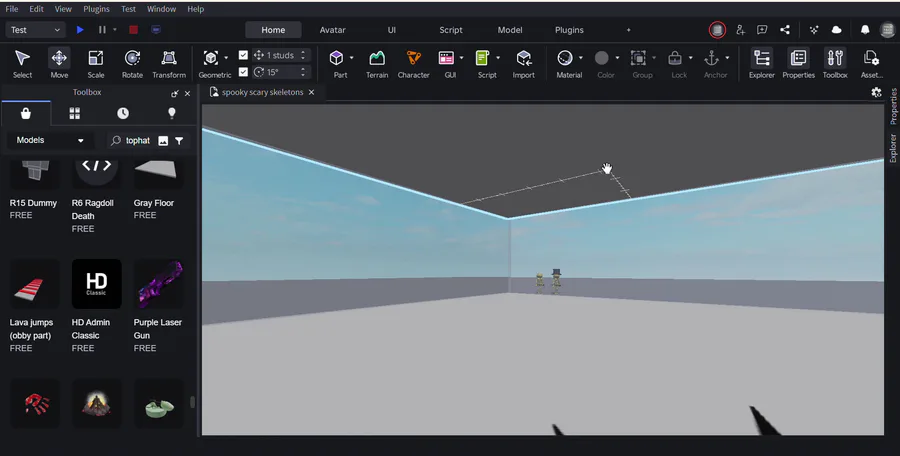The height and width of the screenshot is (456, 900).
Task: Expand the Material dropdown arrow
Action: [x=580, y=58]
